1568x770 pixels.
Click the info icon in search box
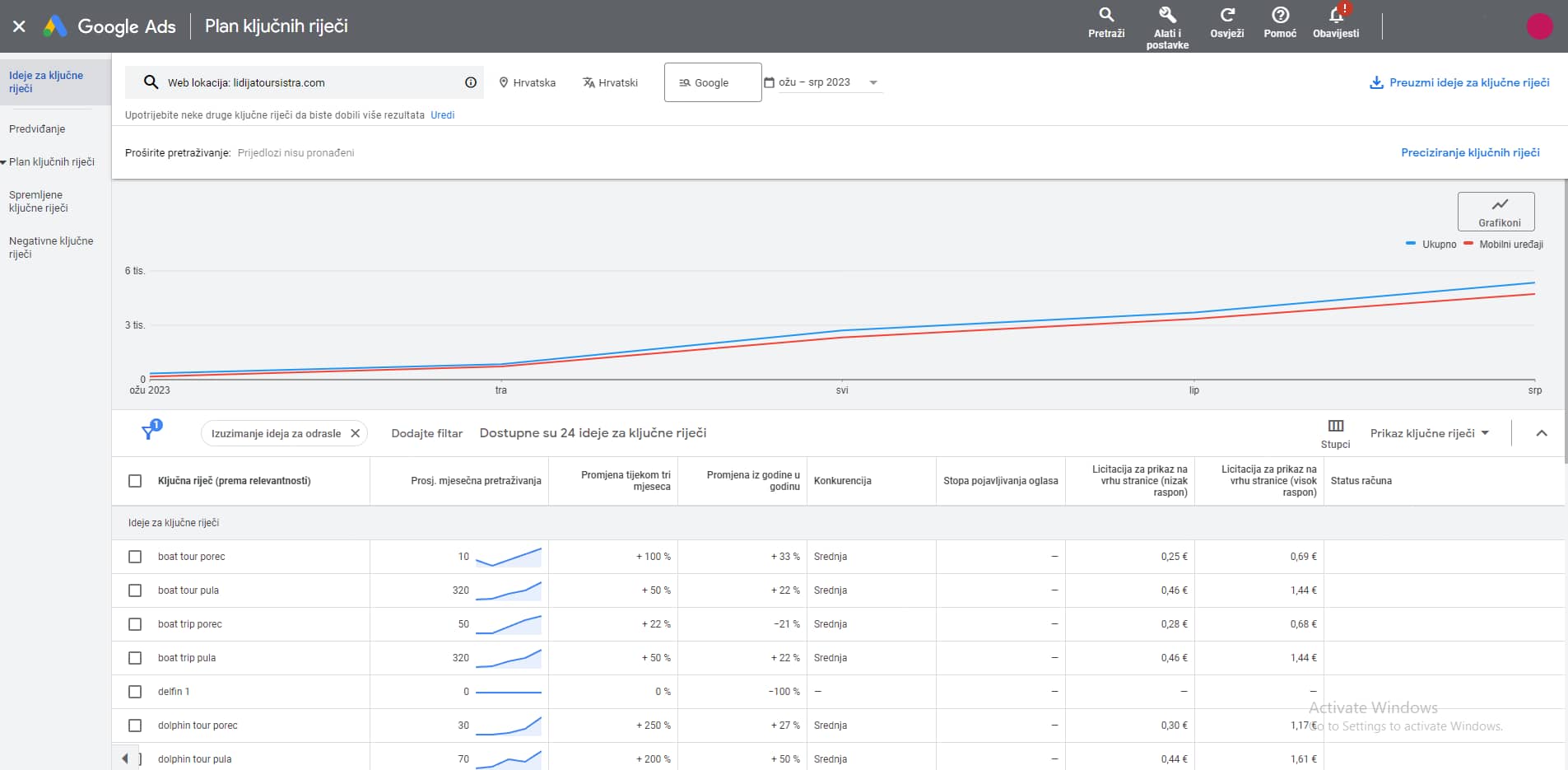471,82
